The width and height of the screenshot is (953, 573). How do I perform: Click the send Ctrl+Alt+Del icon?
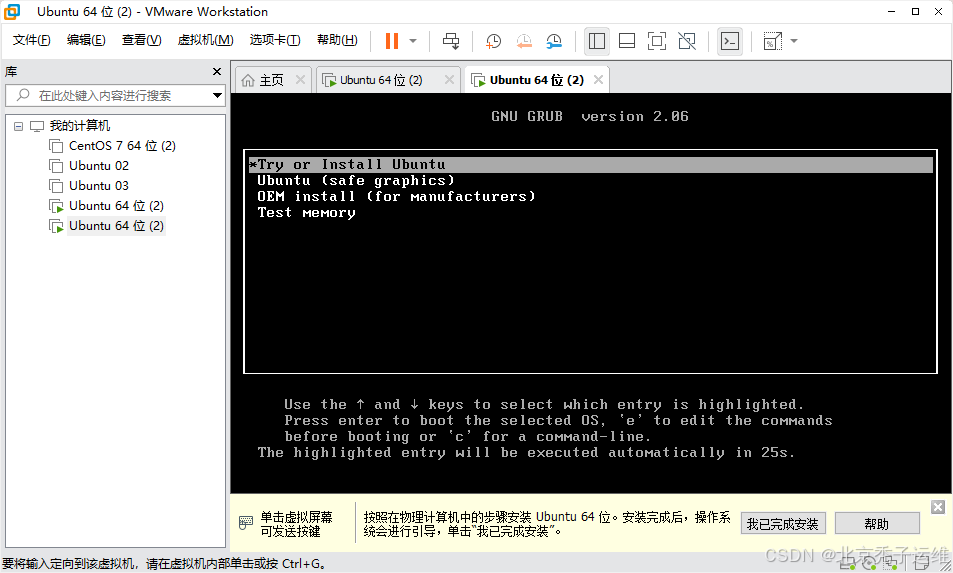click(x=451, y=41)
